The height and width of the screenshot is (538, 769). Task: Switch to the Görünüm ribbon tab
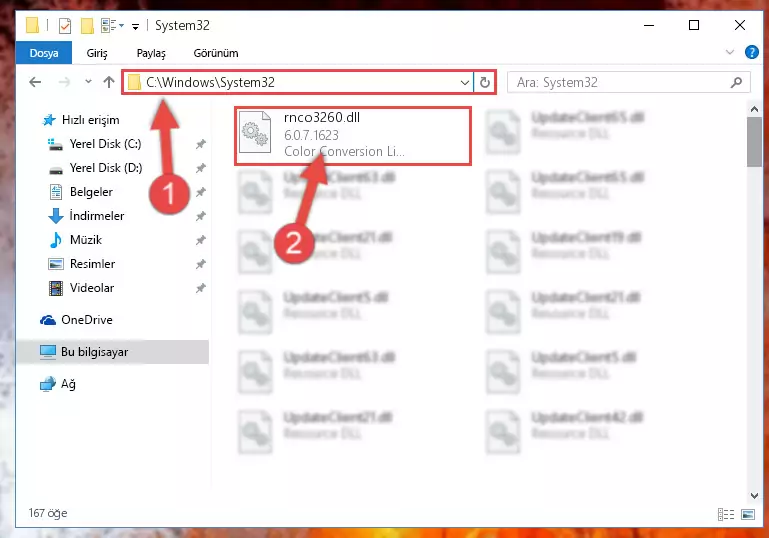(216, 53)
